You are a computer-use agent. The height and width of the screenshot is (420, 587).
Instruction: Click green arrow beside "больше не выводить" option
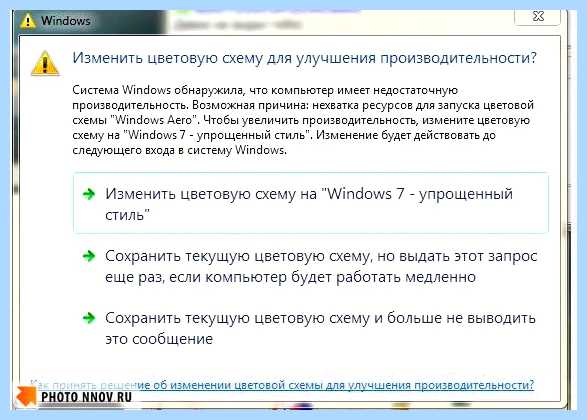click(x=89, y=318)
